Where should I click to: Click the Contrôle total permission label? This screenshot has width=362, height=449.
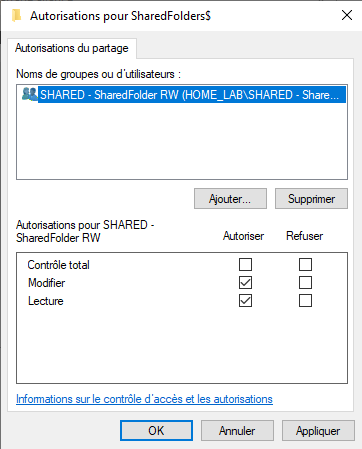[x=58, y=265]
